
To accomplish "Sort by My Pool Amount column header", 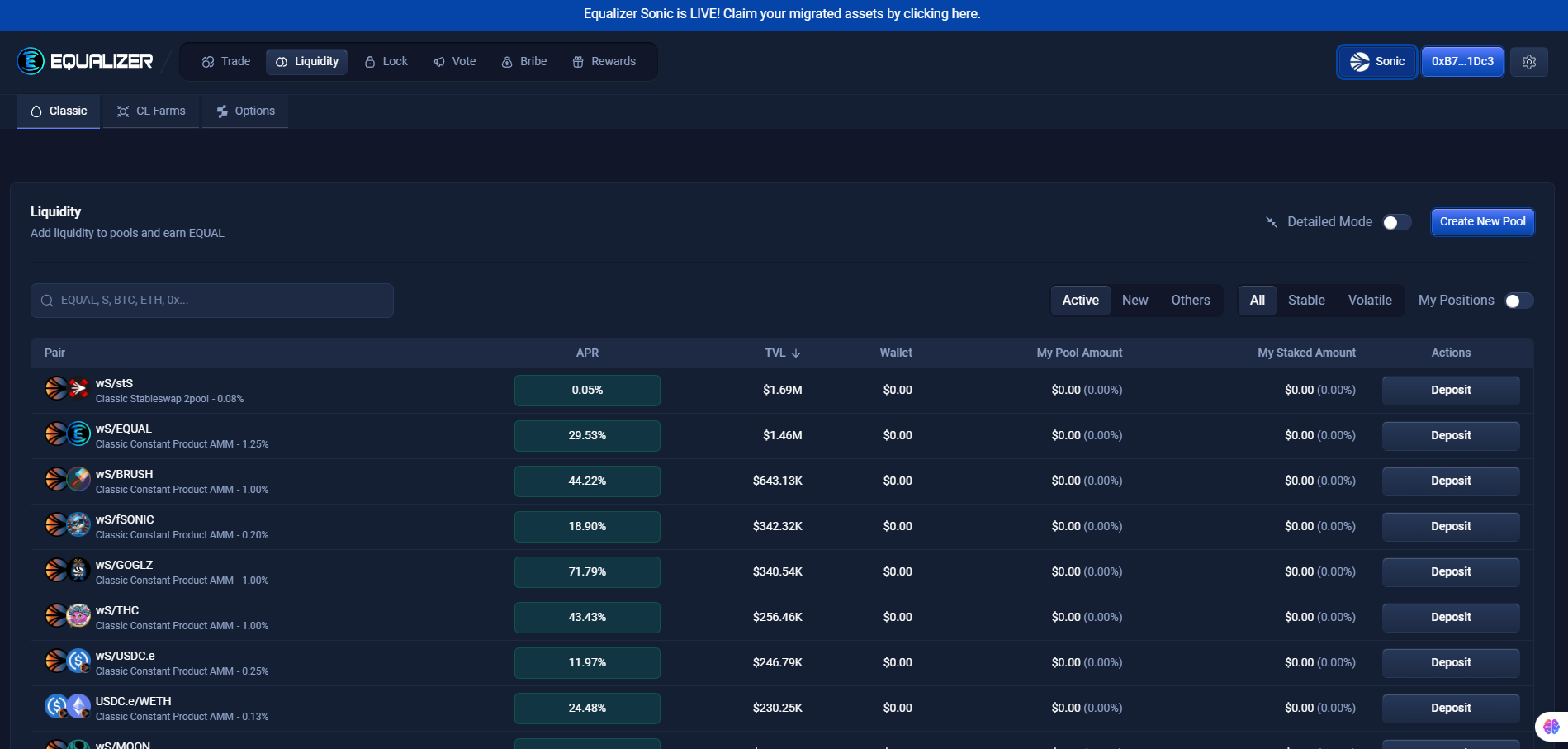I will 1079,353.
